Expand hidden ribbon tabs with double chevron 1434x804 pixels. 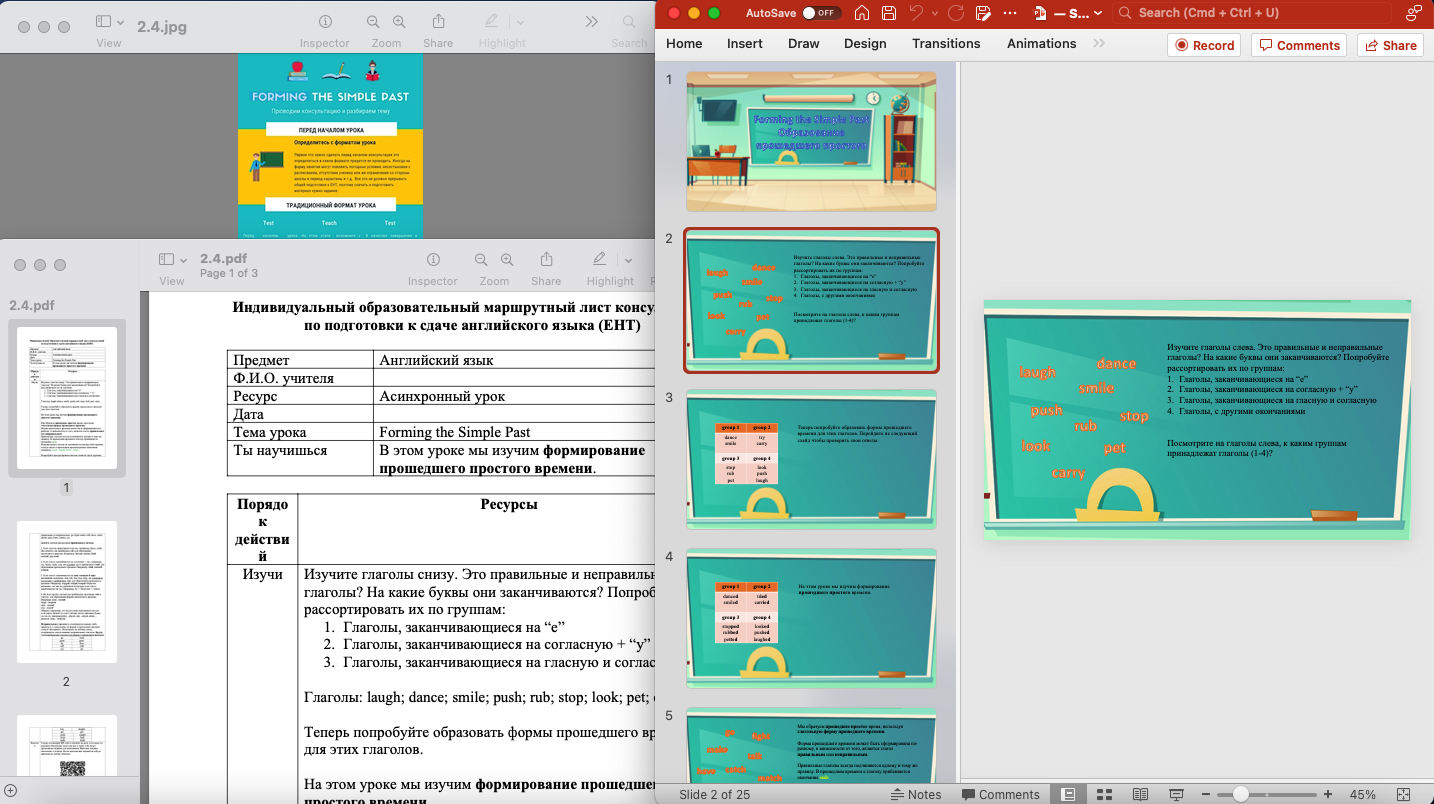tap(1099, 44)
